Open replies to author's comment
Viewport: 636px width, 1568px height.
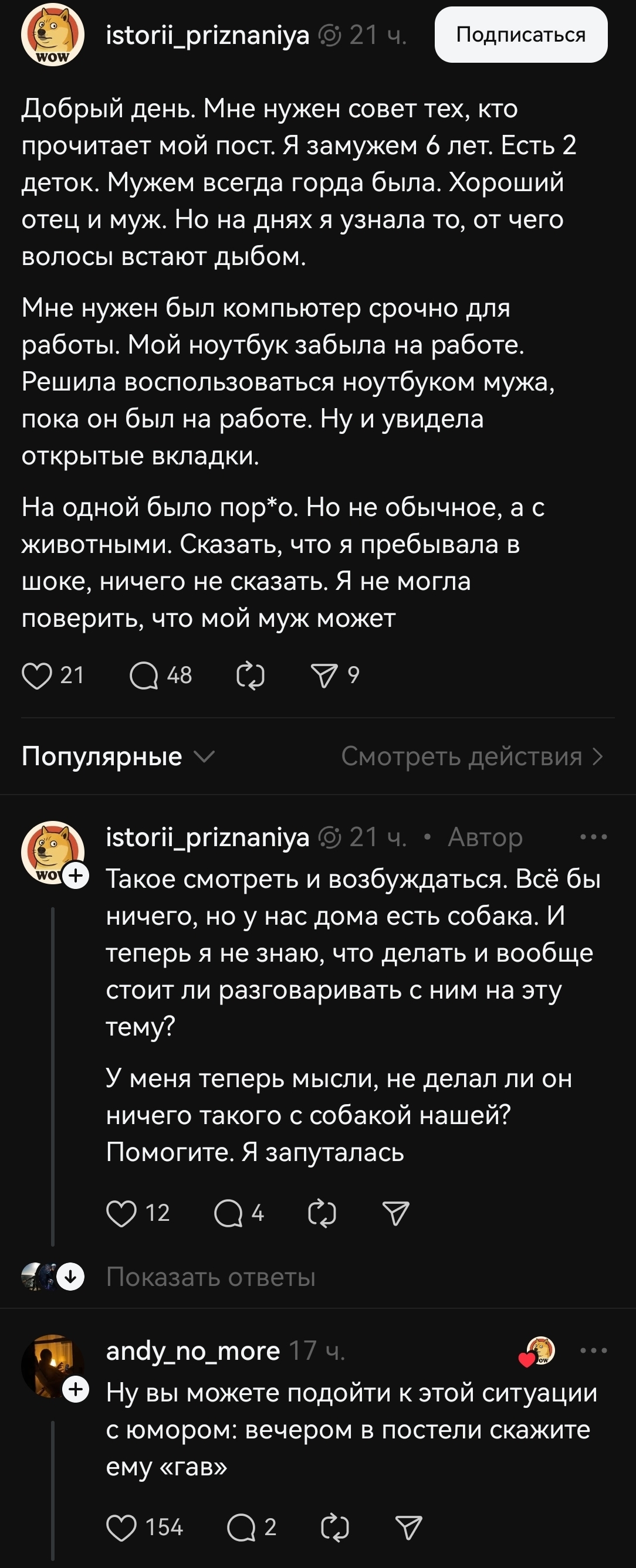coord(228,1213)
